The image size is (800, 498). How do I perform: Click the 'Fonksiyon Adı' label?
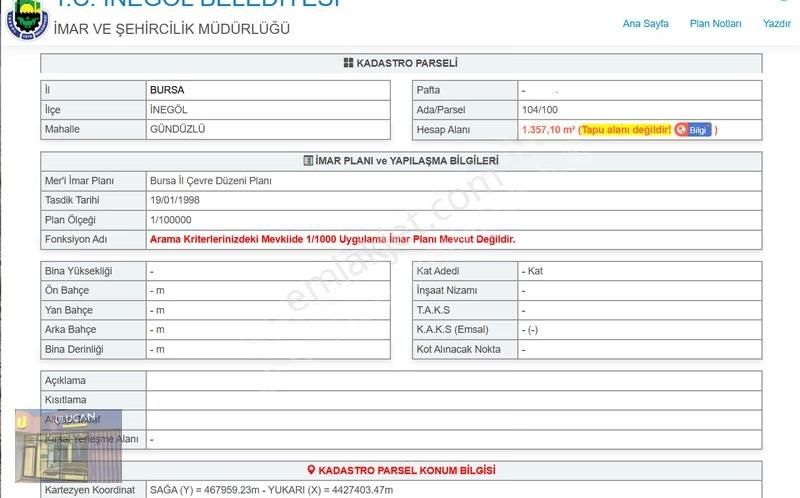[76, 239]
